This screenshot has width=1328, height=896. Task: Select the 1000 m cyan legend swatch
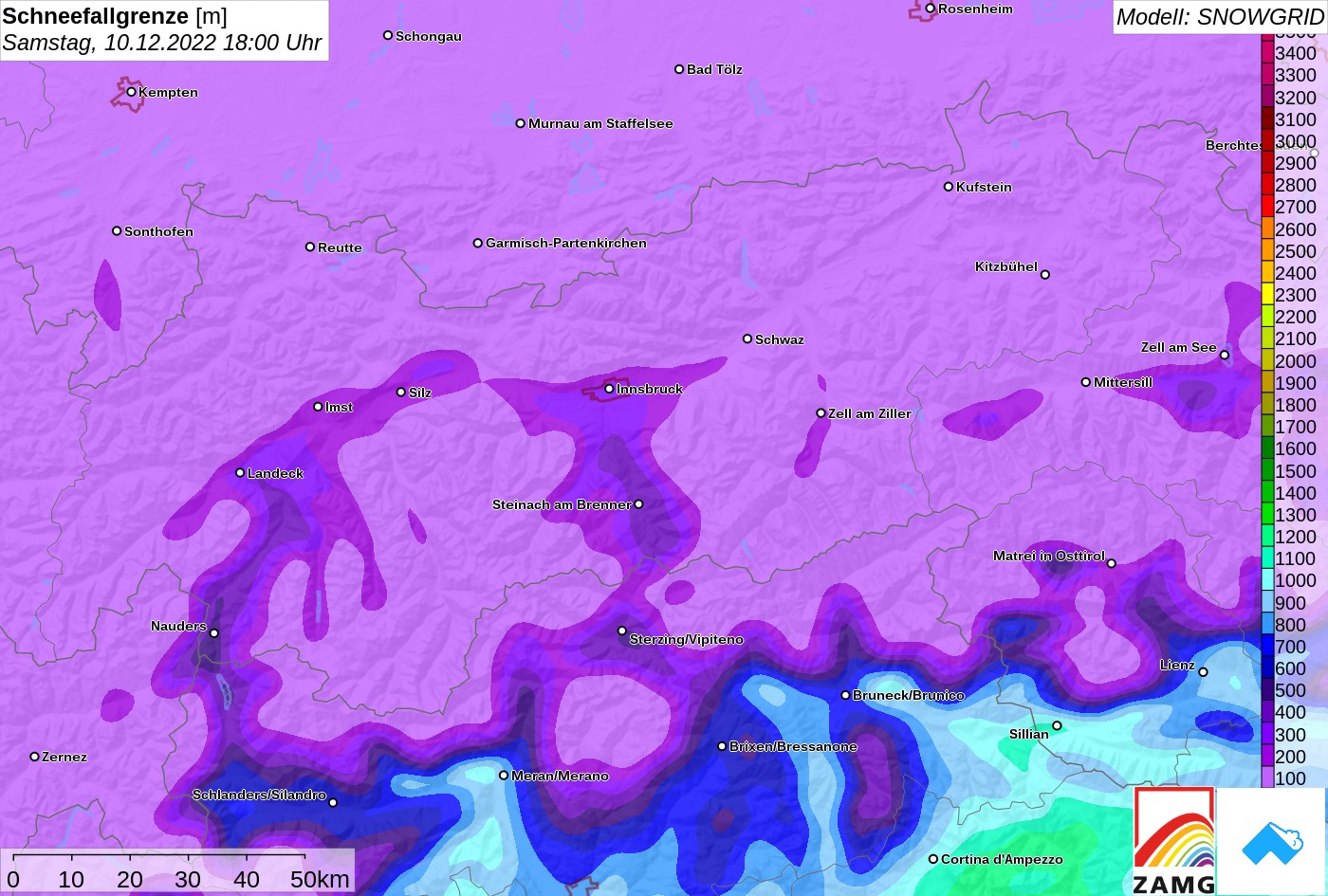[x=1267, y=579]
